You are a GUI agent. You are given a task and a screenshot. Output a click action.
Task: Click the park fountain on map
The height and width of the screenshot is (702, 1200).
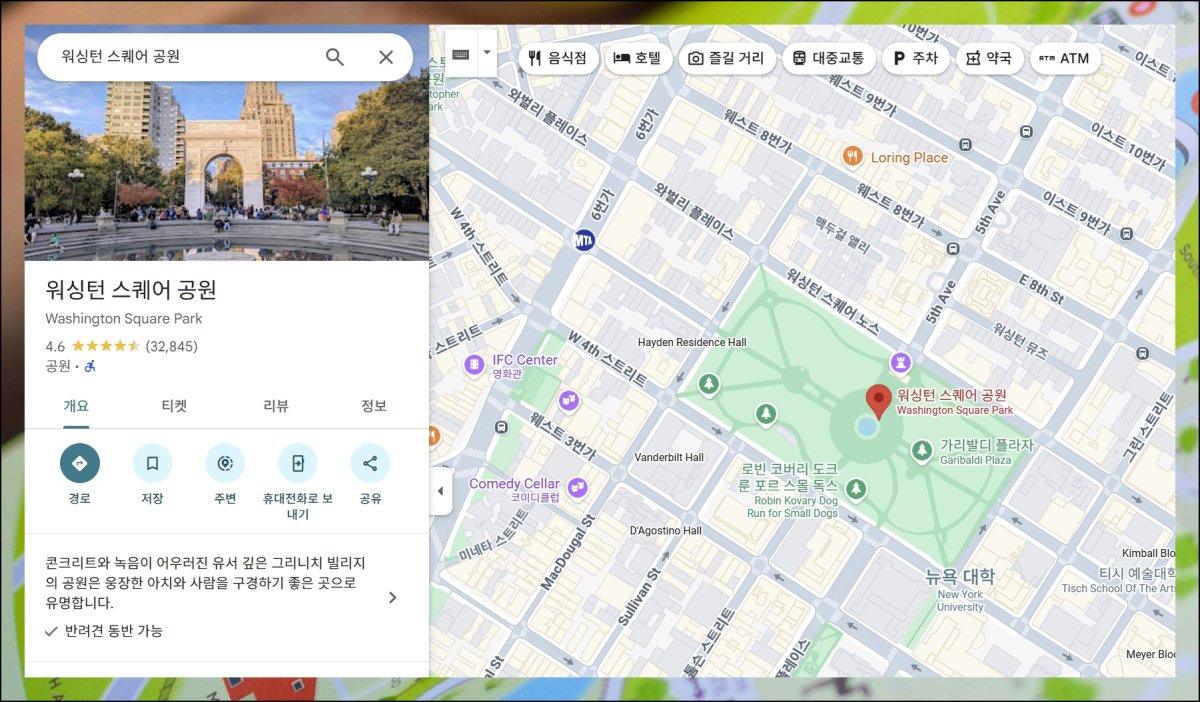[x=867, y=427]
